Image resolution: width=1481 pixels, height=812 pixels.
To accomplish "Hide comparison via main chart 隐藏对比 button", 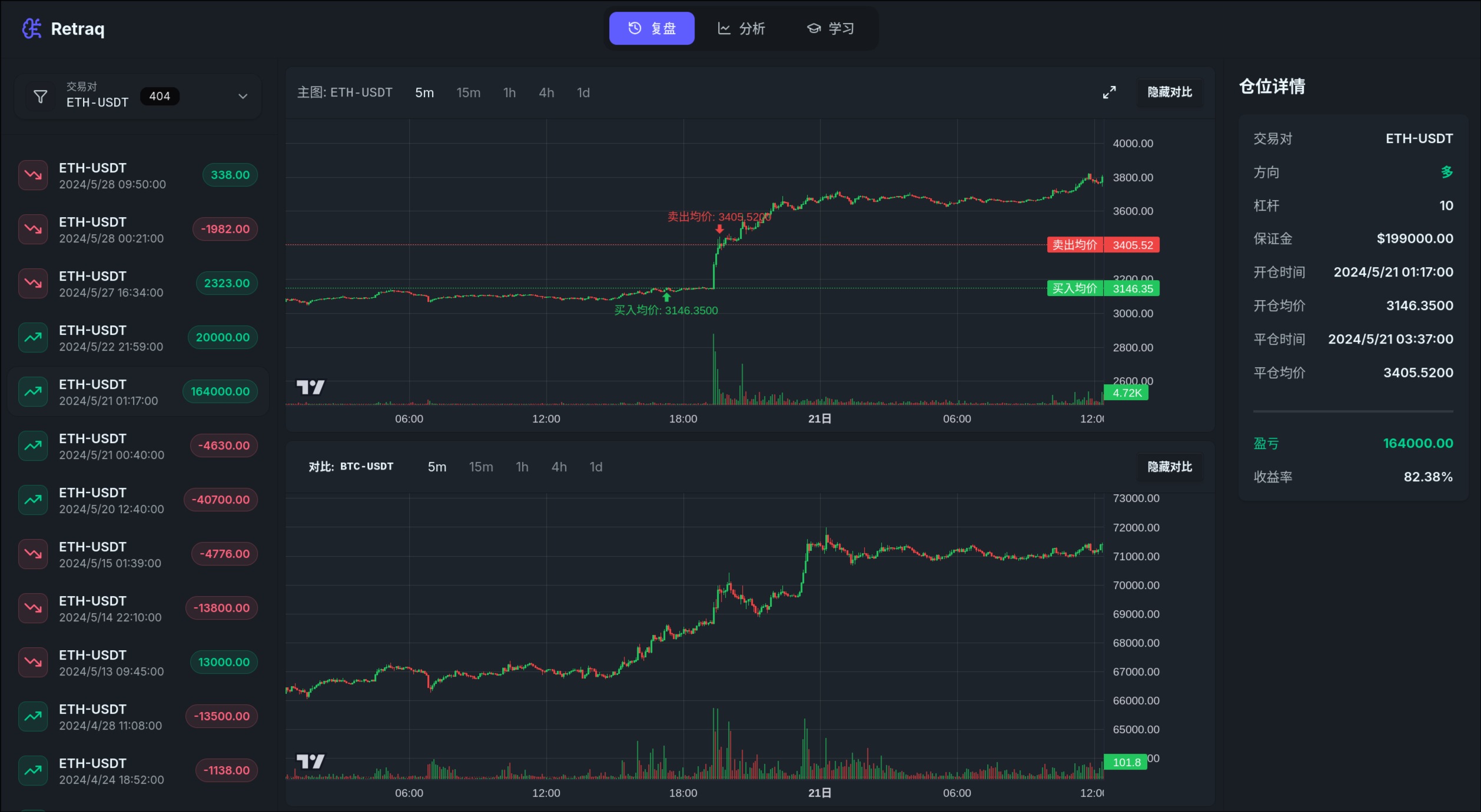I will point(1169,92).
